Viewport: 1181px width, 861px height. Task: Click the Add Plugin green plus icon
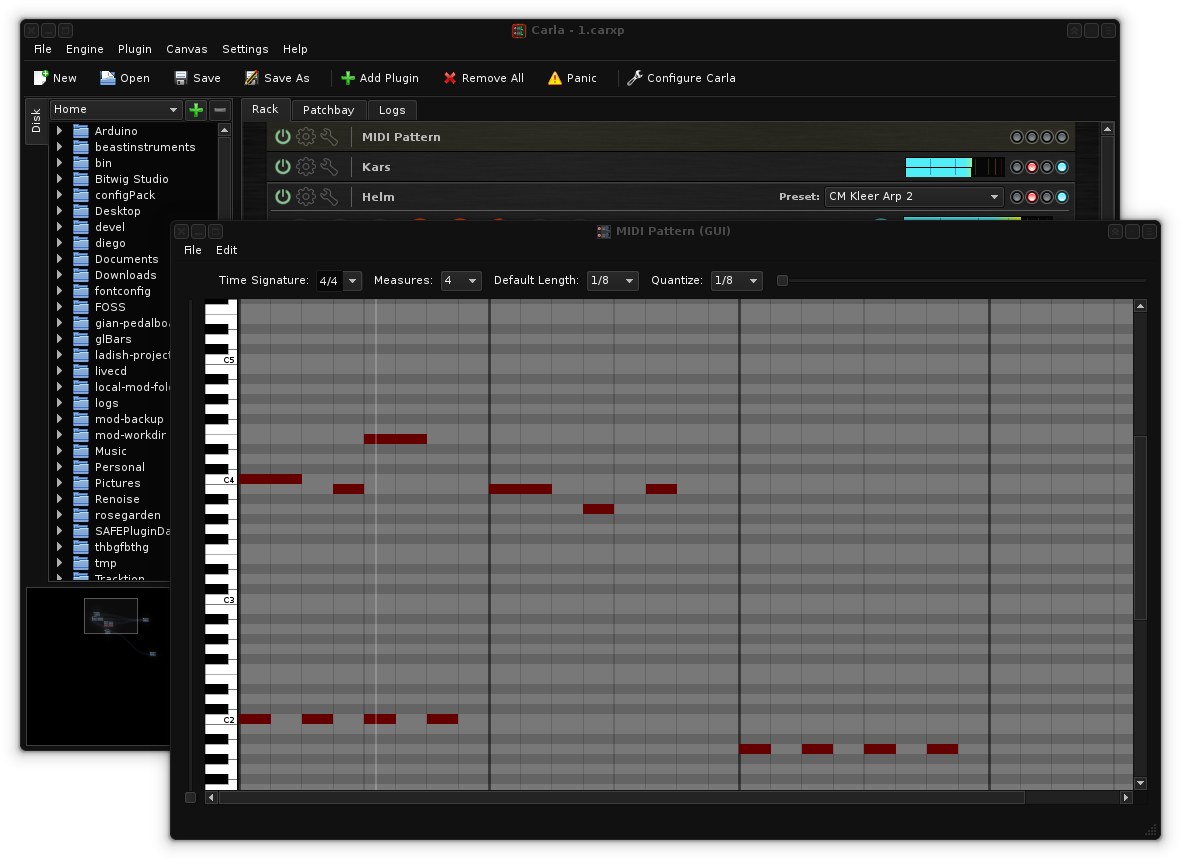point(347,78)
